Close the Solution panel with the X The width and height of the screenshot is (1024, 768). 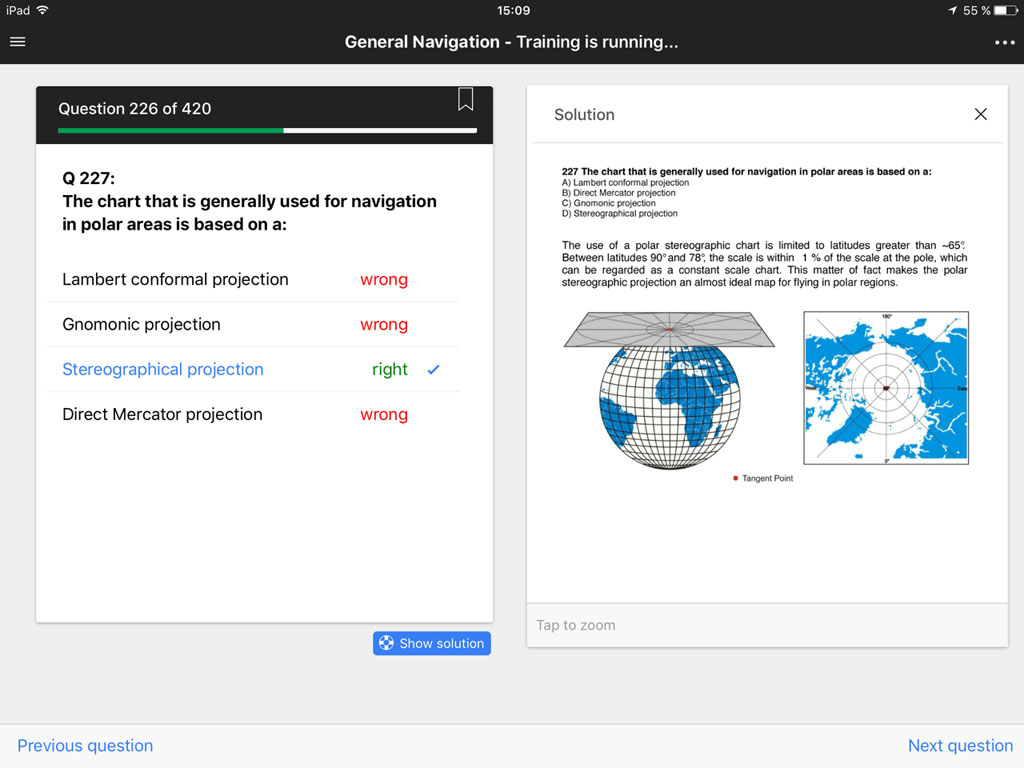980,114
